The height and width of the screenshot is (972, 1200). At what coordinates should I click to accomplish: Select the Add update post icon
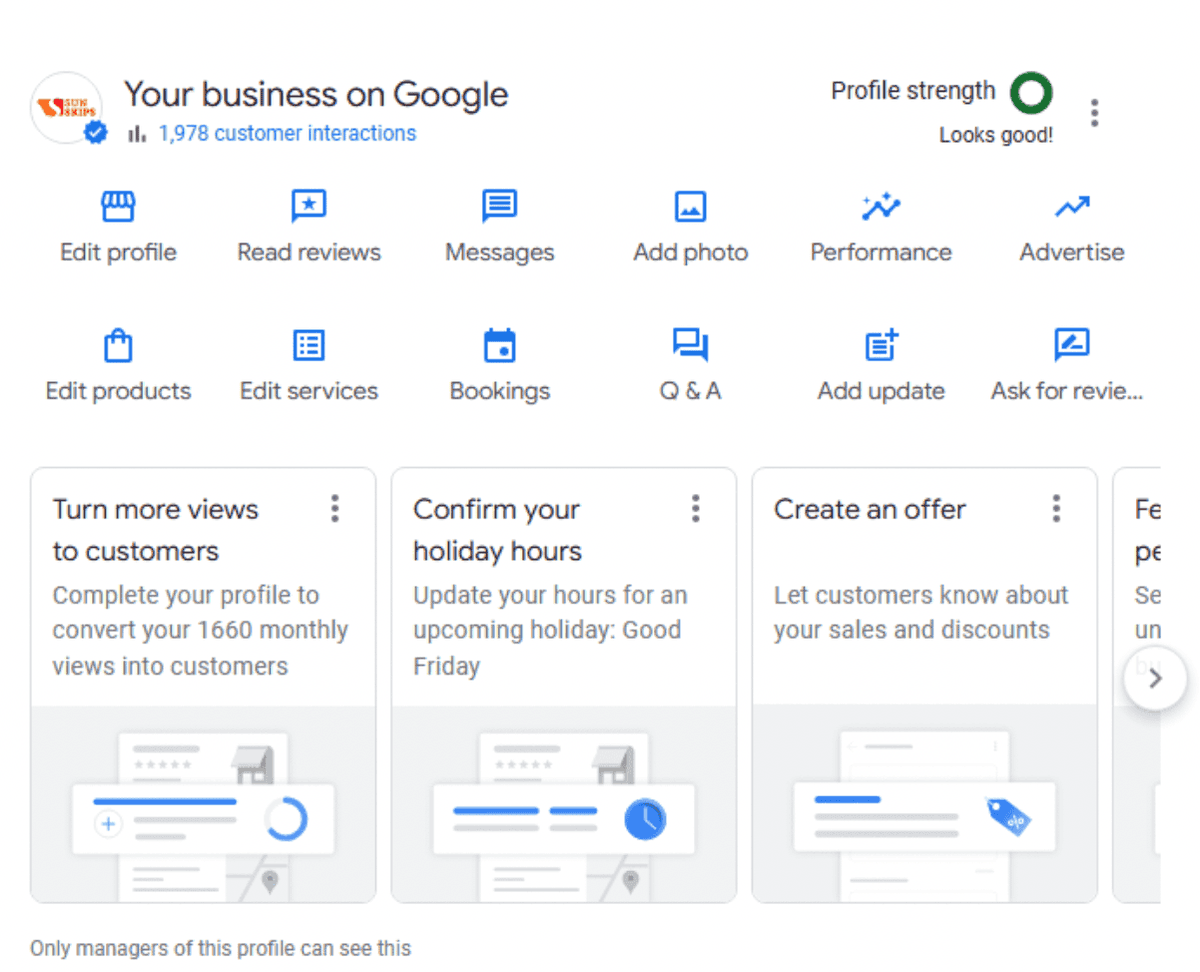[x=881, y=345]
